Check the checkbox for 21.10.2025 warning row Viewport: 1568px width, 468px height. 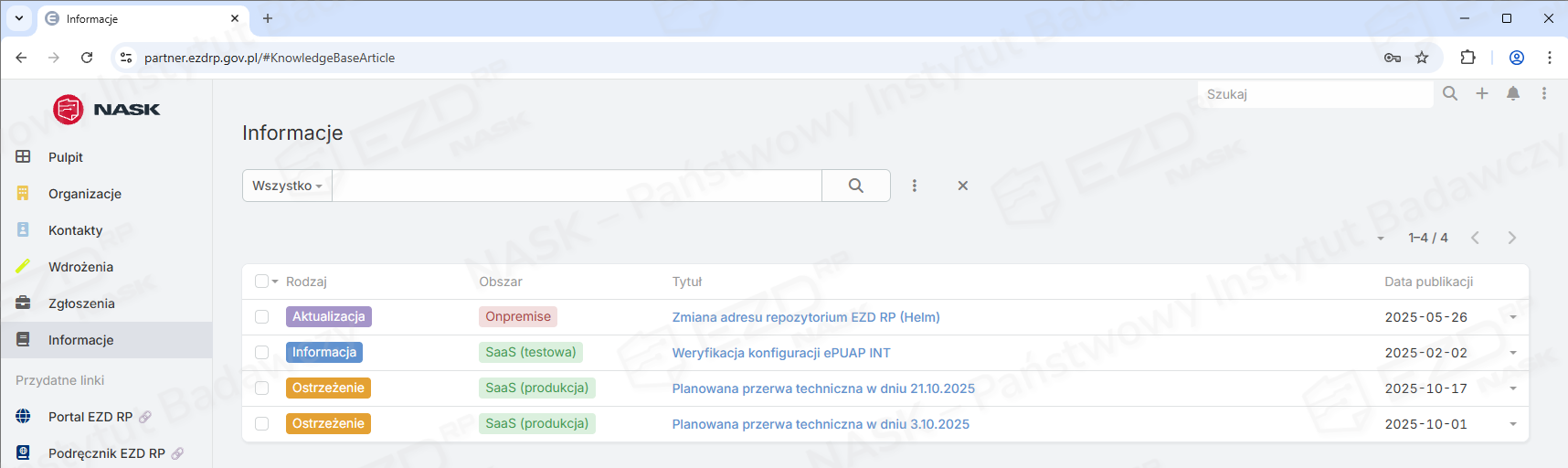coord(261,388)
